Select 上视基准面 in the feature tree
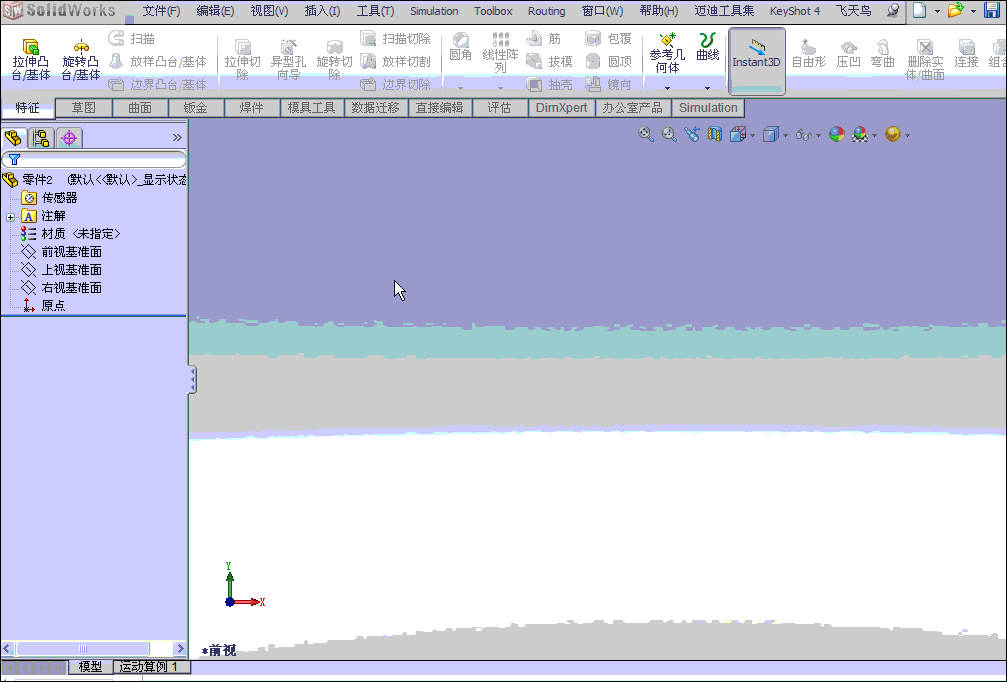1007x682 pixels. (x=62, y=270)
